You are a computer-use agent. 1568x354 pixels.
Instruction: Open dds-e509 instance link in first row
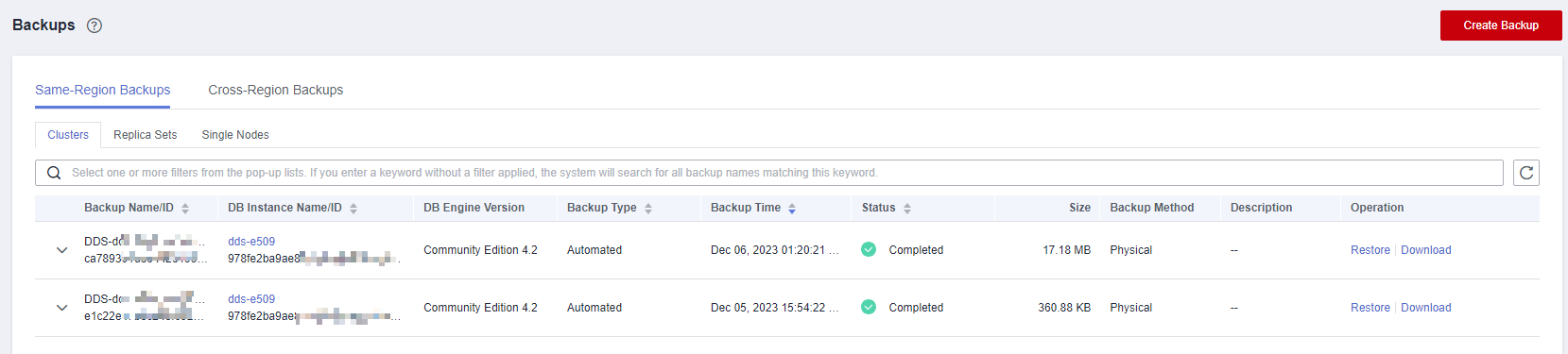[x=251, y=242]
